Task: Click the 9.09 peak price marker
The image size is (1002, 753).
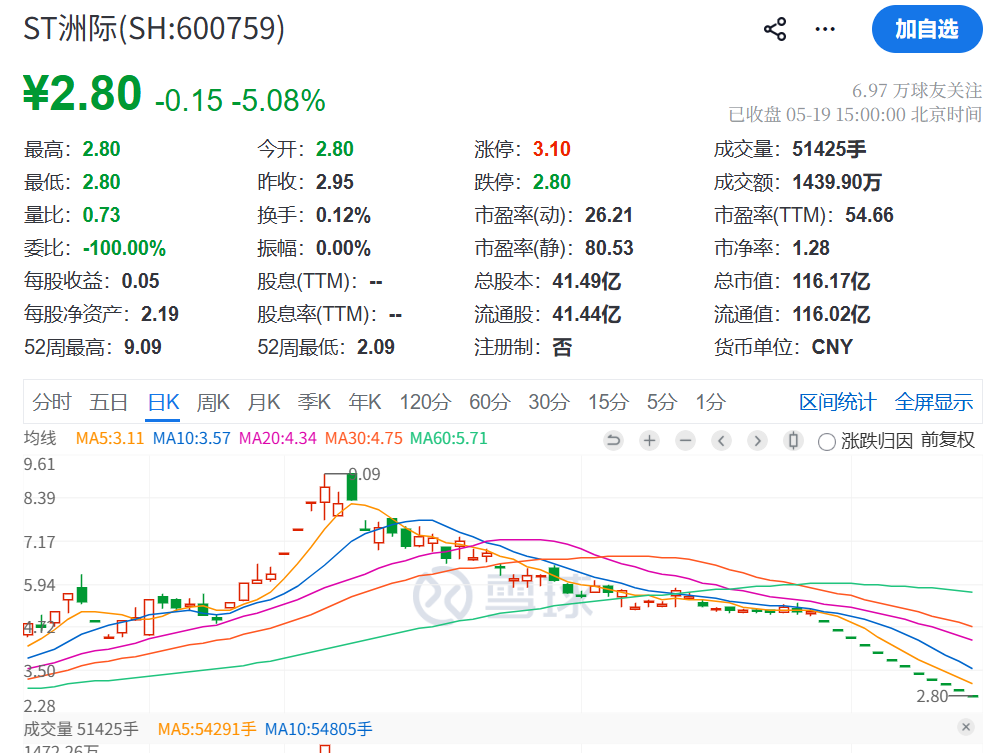Action: 364,474
